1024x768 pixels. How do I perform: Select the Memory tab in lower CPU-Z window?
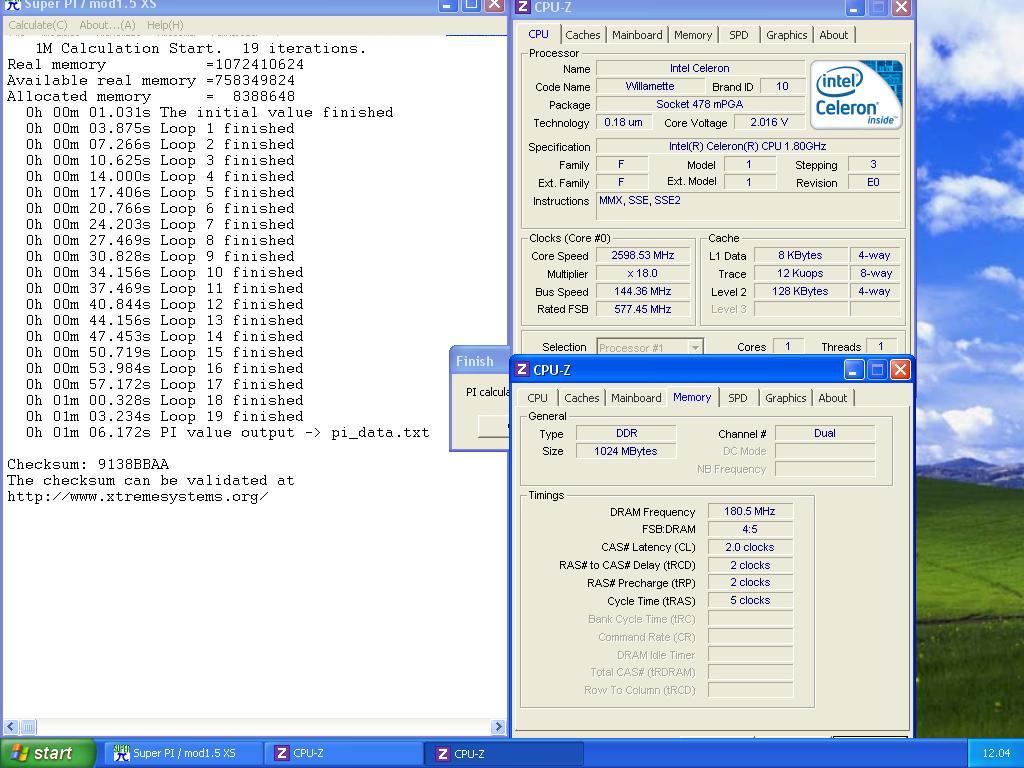(692, 397)
